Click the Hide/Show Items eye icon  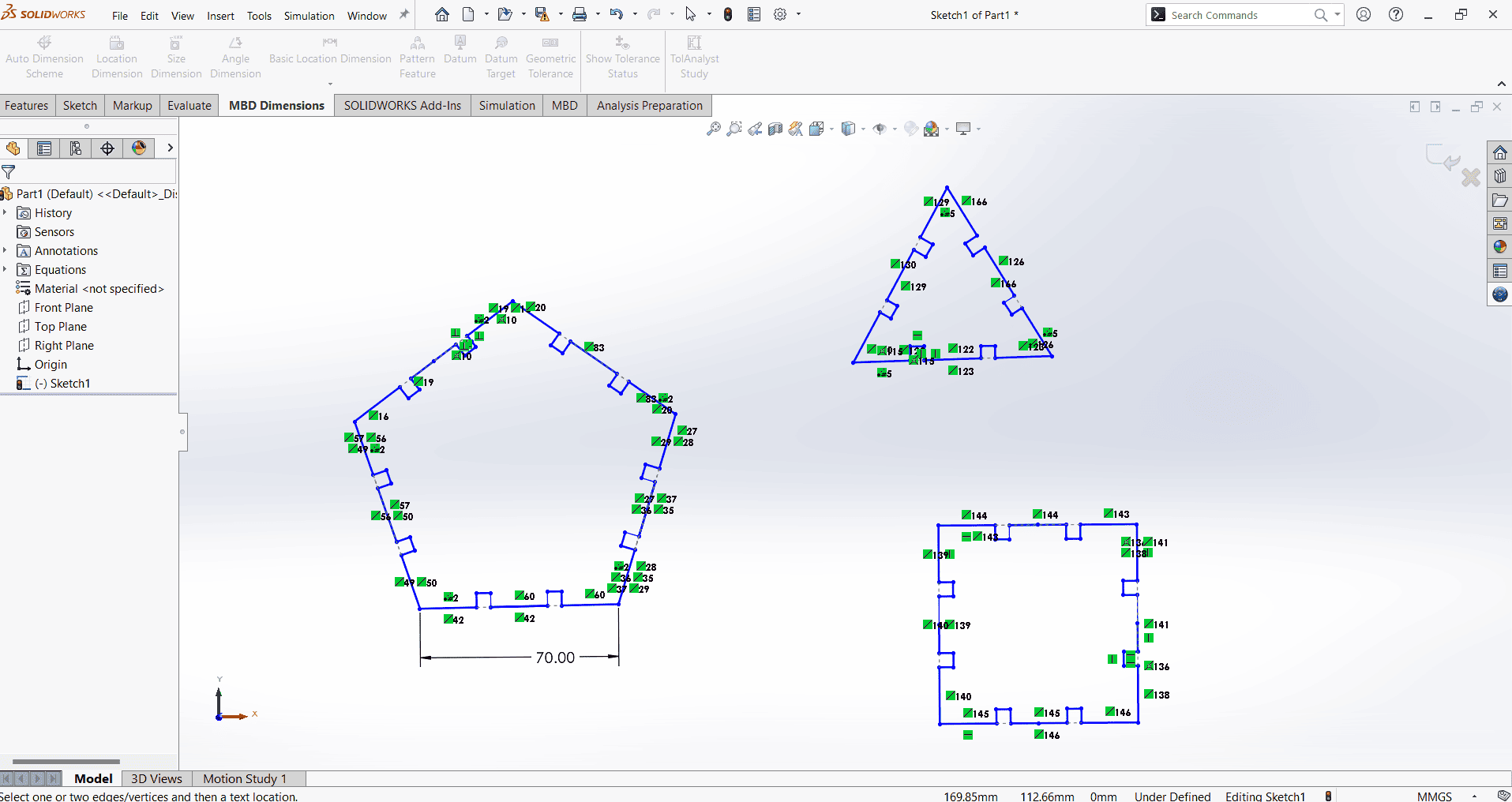(880, 129)
